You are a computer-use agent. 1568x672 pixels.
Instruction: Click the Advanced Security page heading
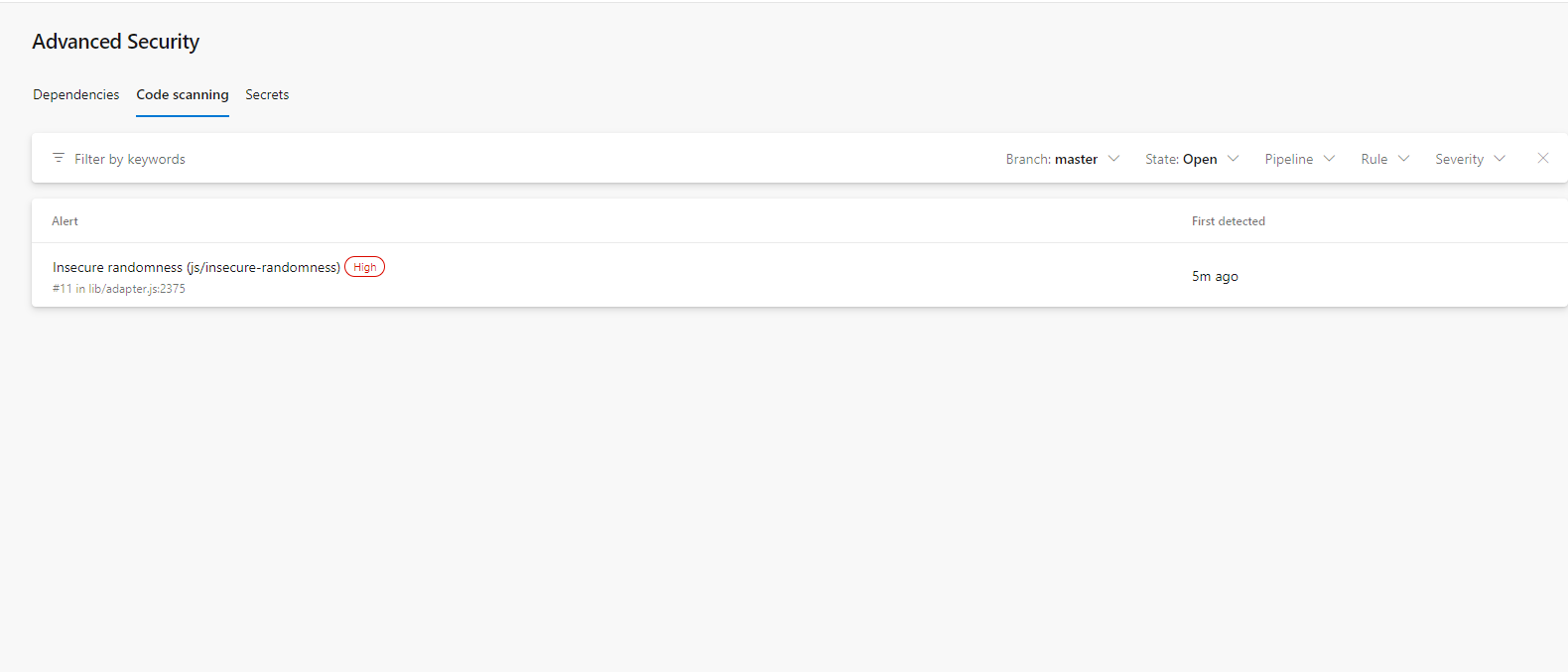click(116, 42)
